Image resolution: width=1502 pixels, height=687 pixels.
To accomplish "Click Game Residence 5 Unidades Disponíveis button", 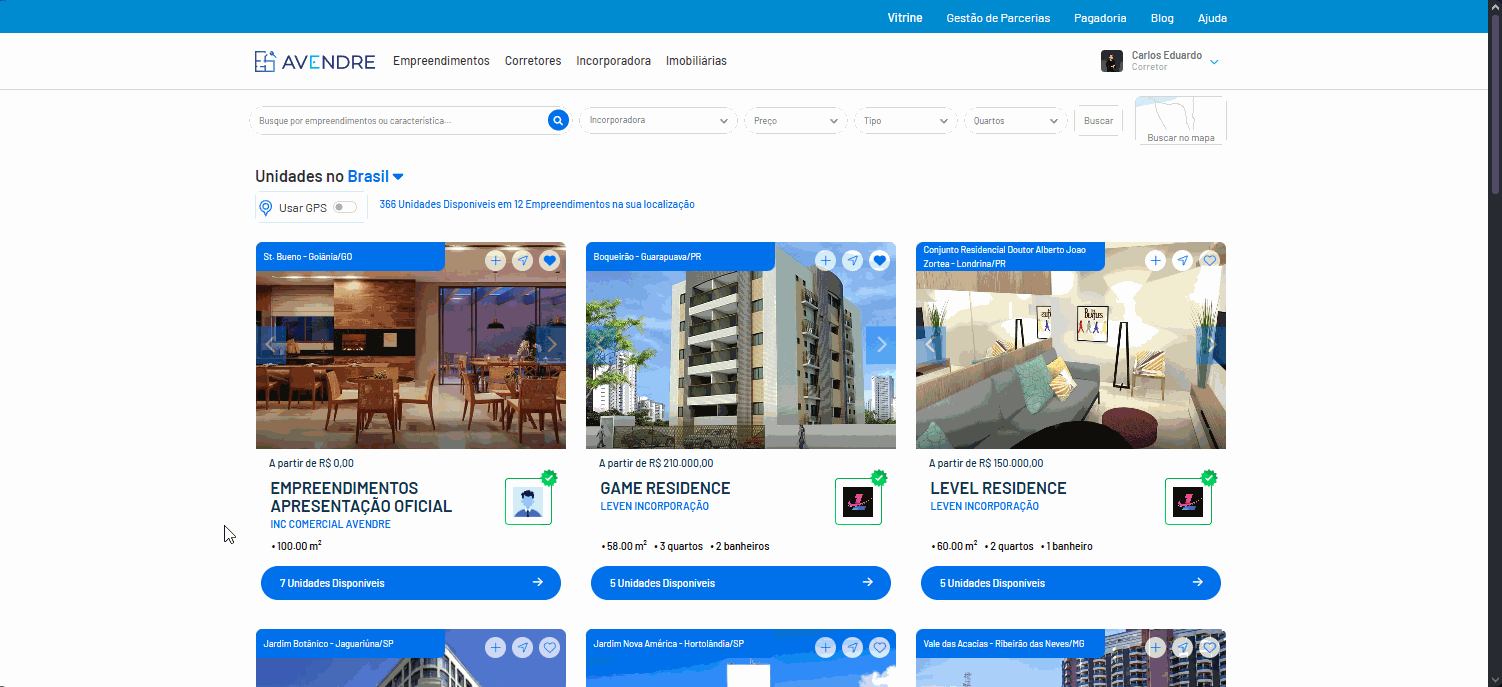I will click(741, 583).
